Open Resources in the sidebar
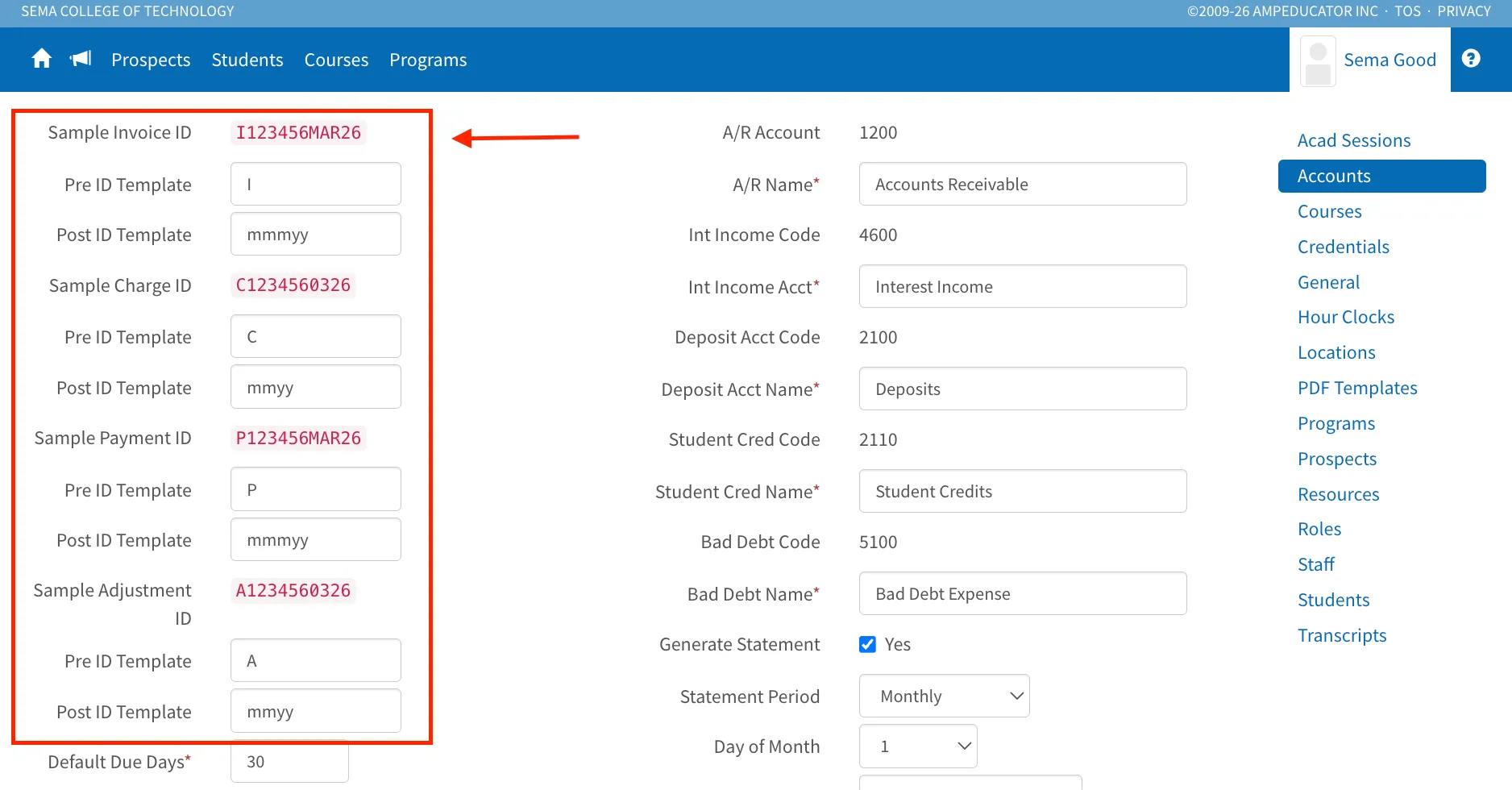Viewport: 1512px width, 790px height. 1338,494
